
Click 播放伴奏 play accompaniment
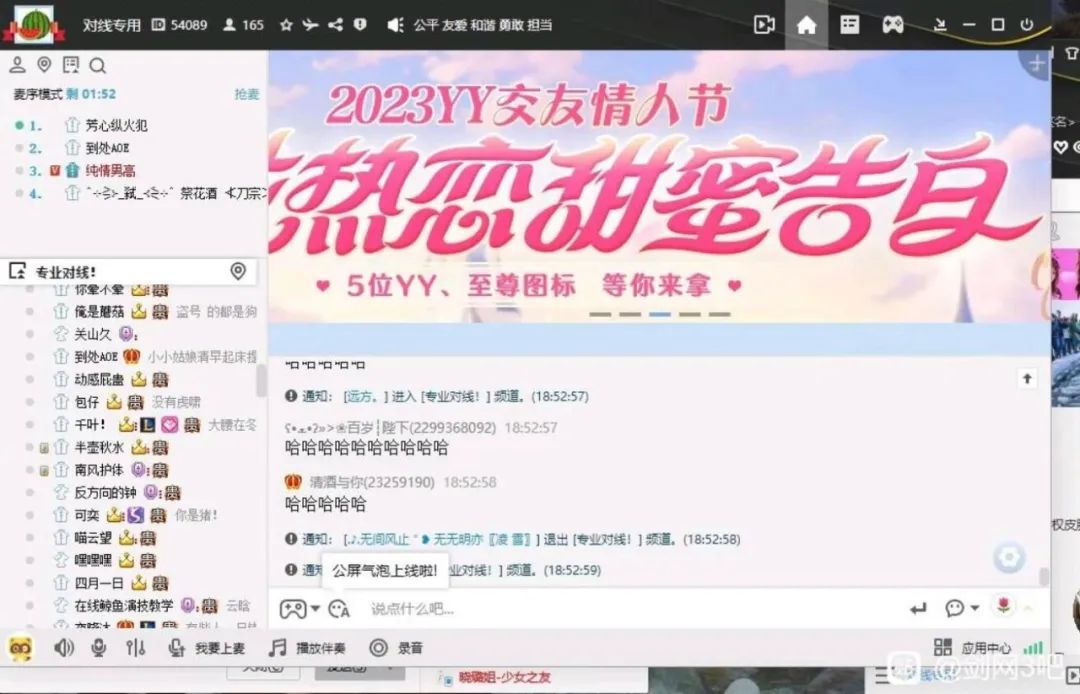click(x=307, y=648)
